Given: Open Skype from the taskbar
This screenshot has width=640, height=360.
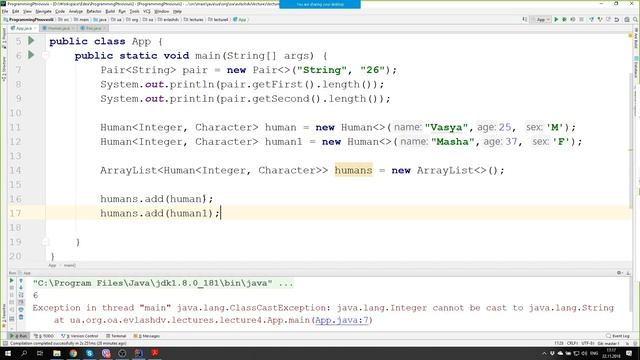Looking at the screenshot, I should pos(89,353).
